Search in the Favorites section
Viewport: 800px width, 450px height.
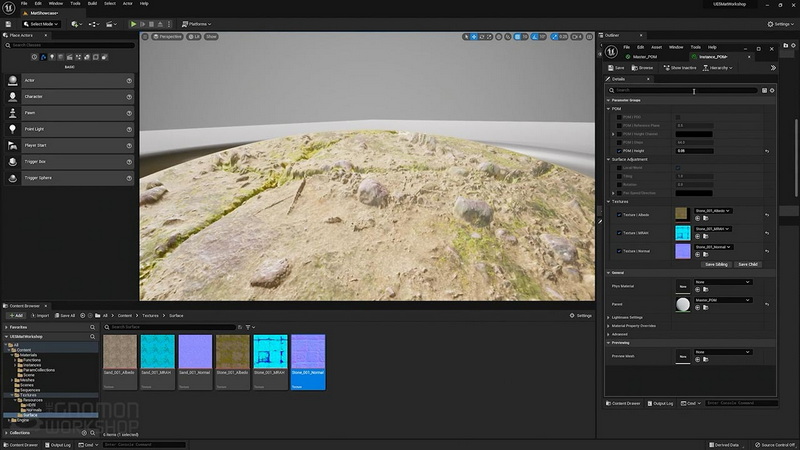coord(92,327)
